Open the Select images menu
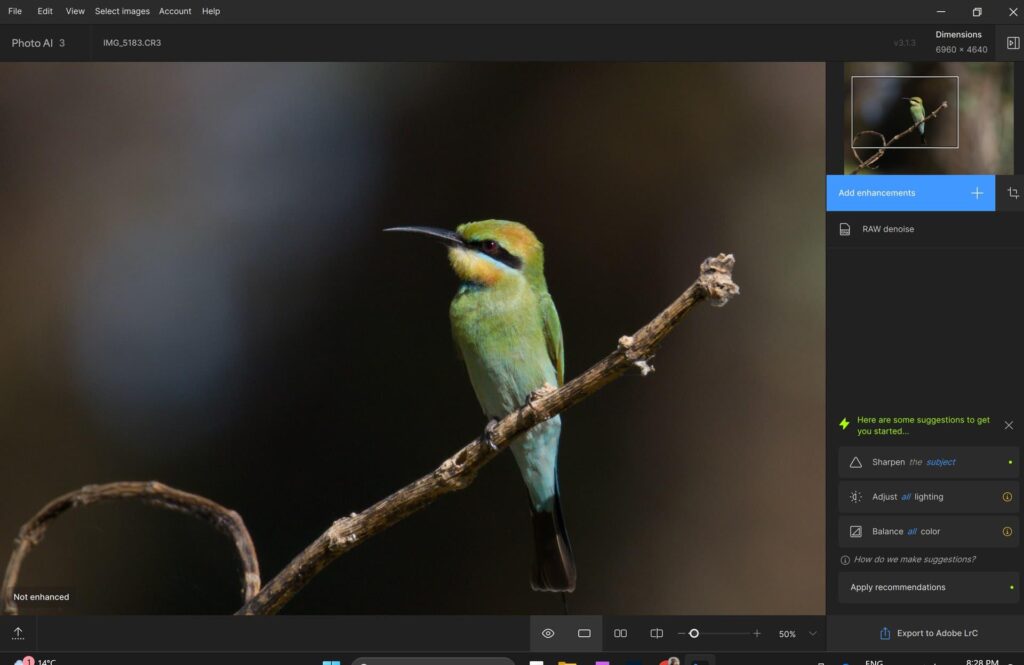Viewport: 1024px width, 665px height. click(x=122, y=11)
